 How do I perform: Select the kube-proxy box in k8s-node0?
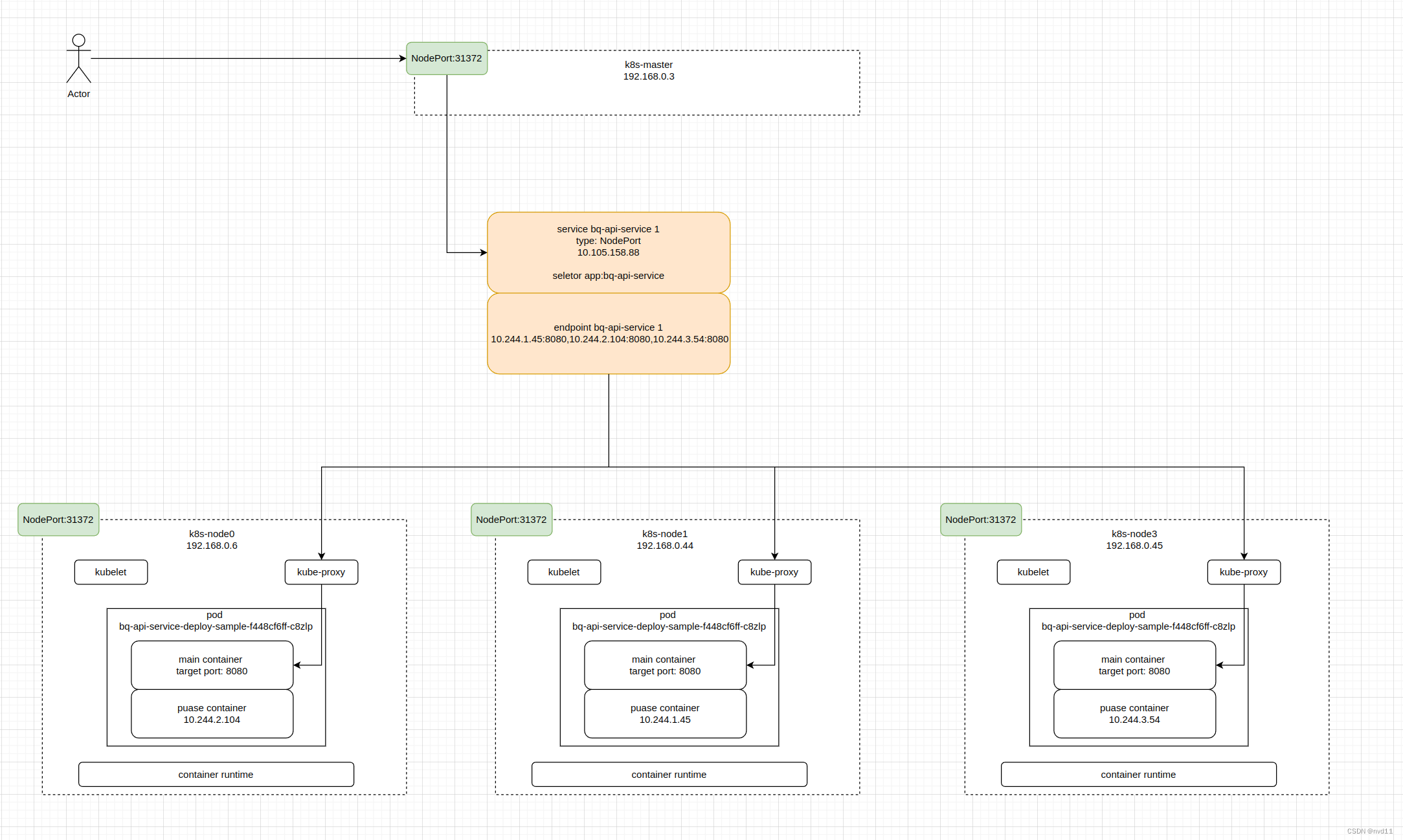(321, 572)
